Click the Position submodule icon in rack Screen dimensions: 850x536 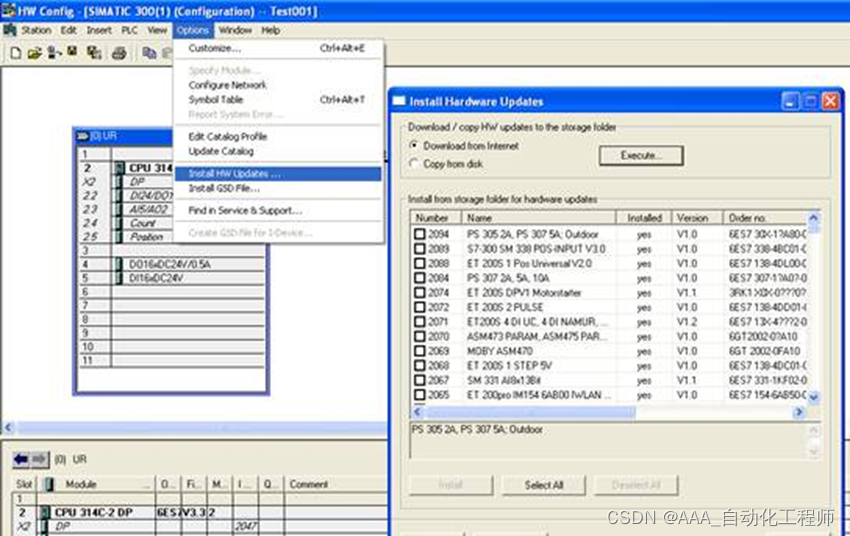point(118,237)
